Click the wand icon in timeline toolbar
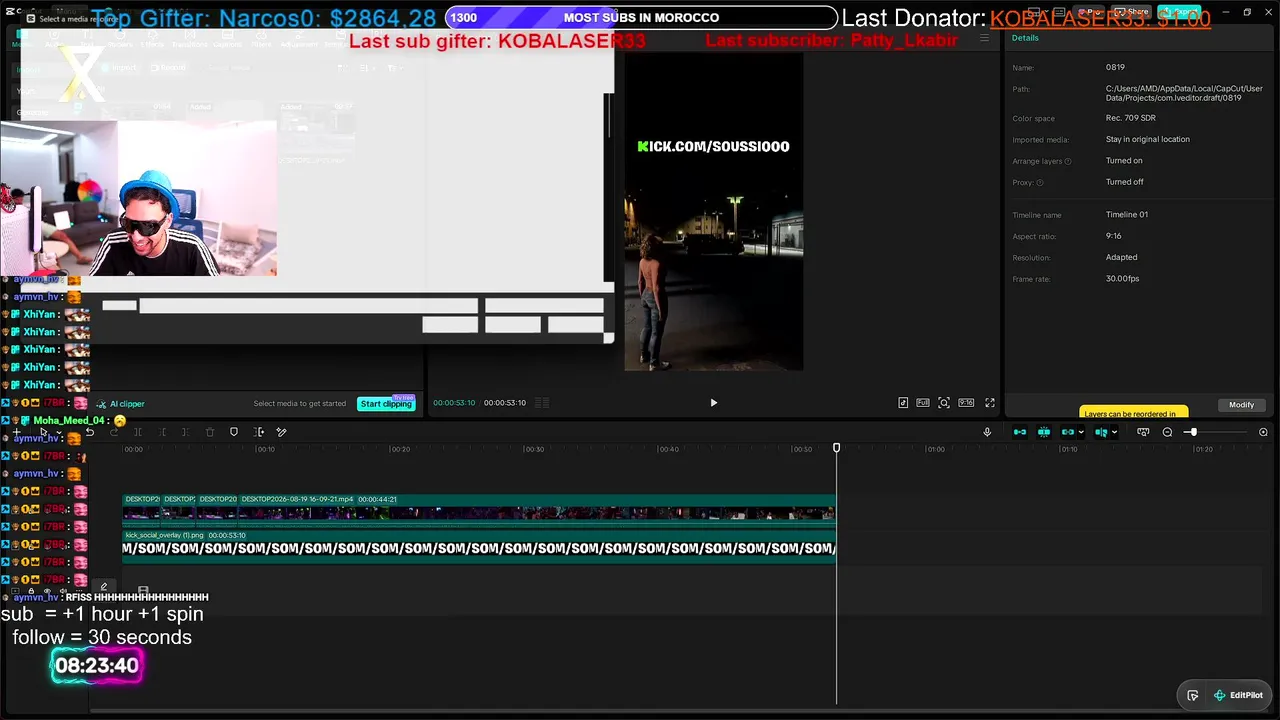Image resolution: width=1280 pixels, height=720 pixels. 282,432
